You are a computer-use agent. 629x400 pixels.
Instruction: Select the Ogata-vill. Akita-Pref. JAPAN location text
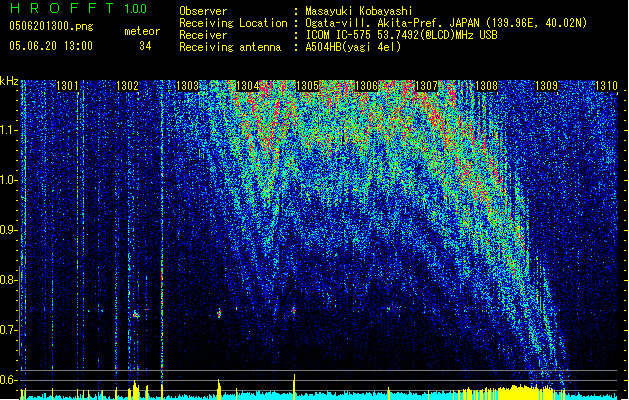pos(446,23)
